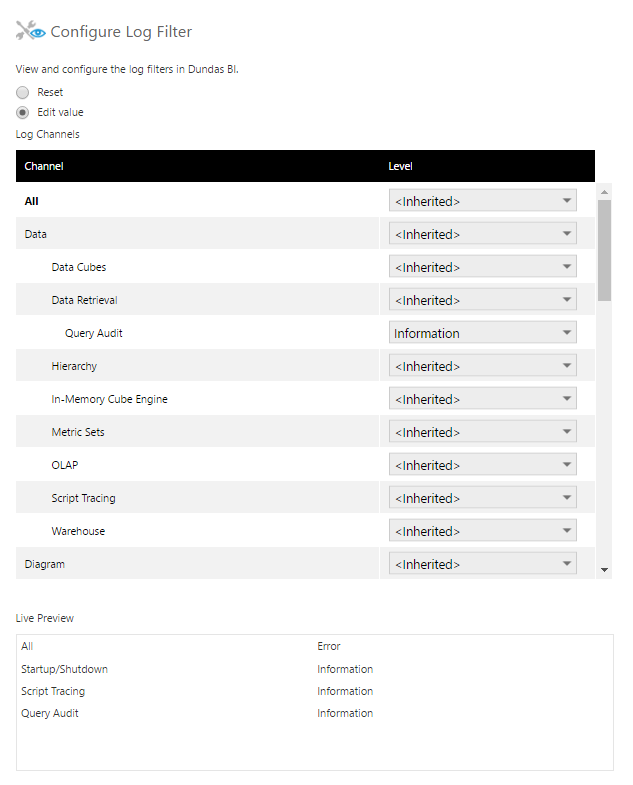Click the scroll down arrow of channel list
The width and height of the screenshot is (633, 785).
tap(604, 569)
